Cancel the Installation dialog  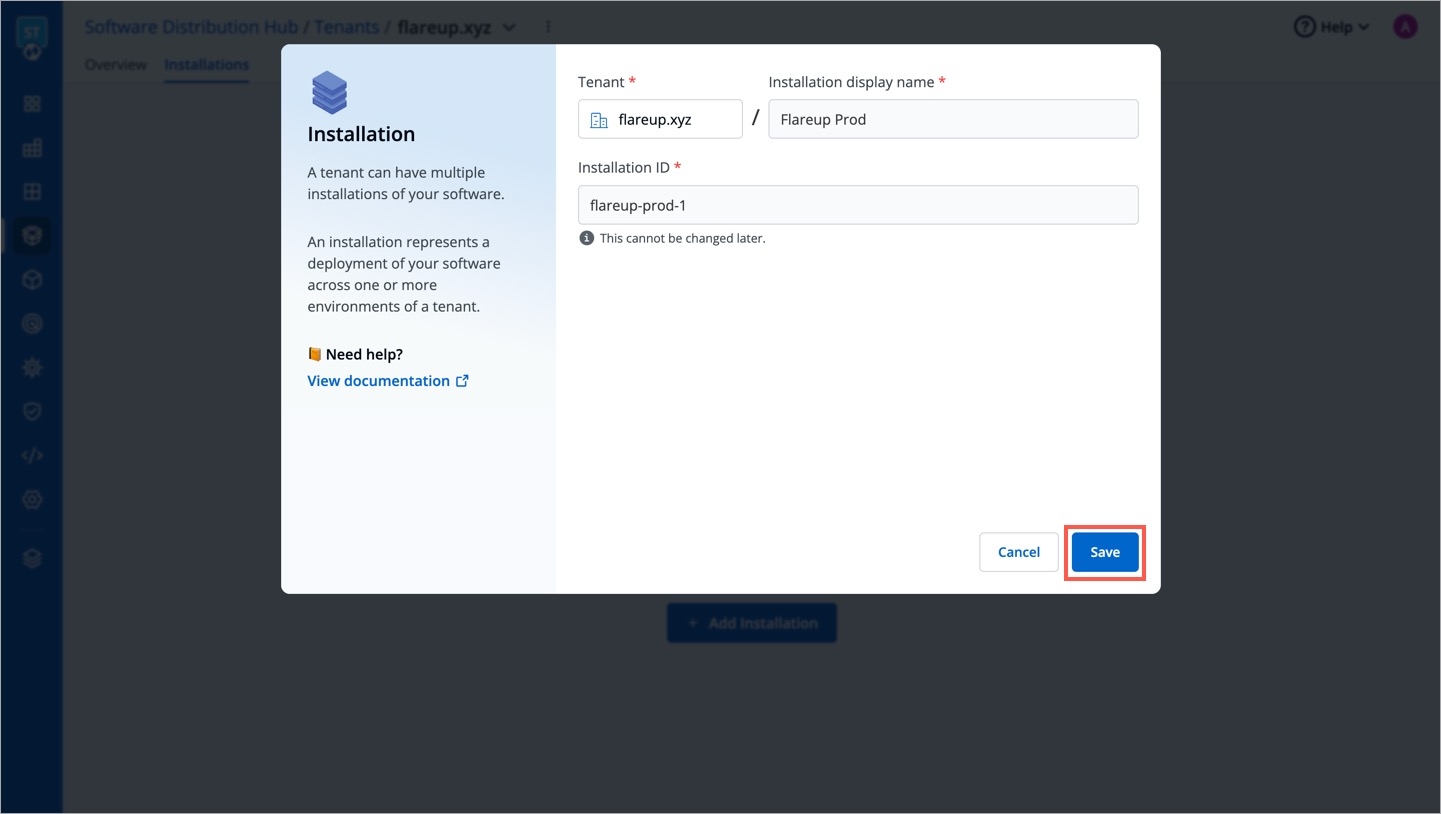pyautogui.click(x=1018, y=552)
